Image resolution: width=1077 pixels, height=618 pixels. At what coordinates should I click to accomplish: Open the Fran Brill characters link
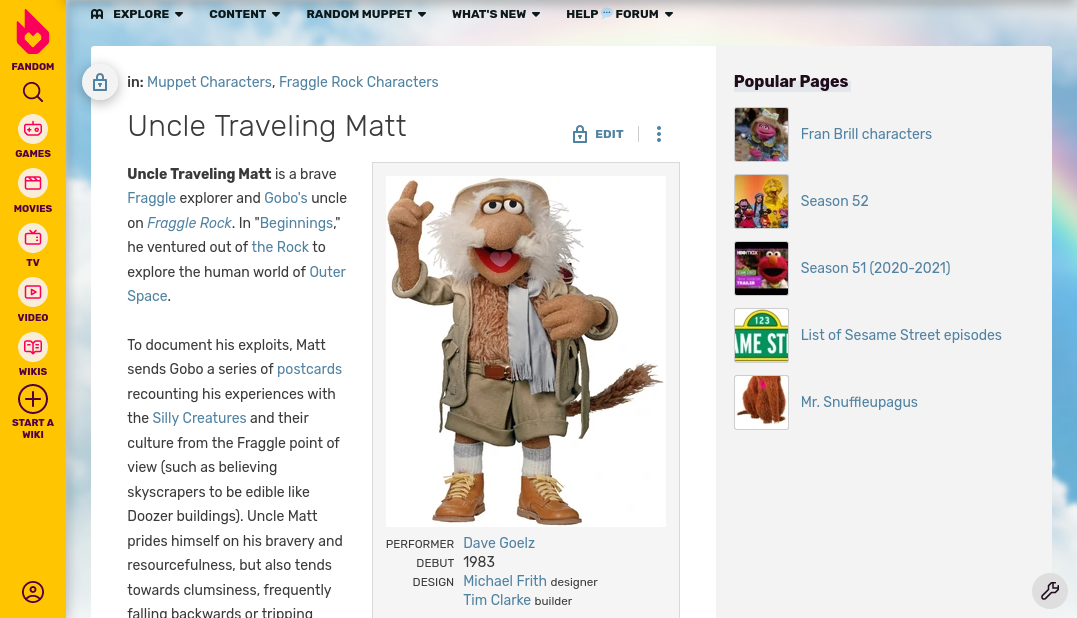(866, 134)
